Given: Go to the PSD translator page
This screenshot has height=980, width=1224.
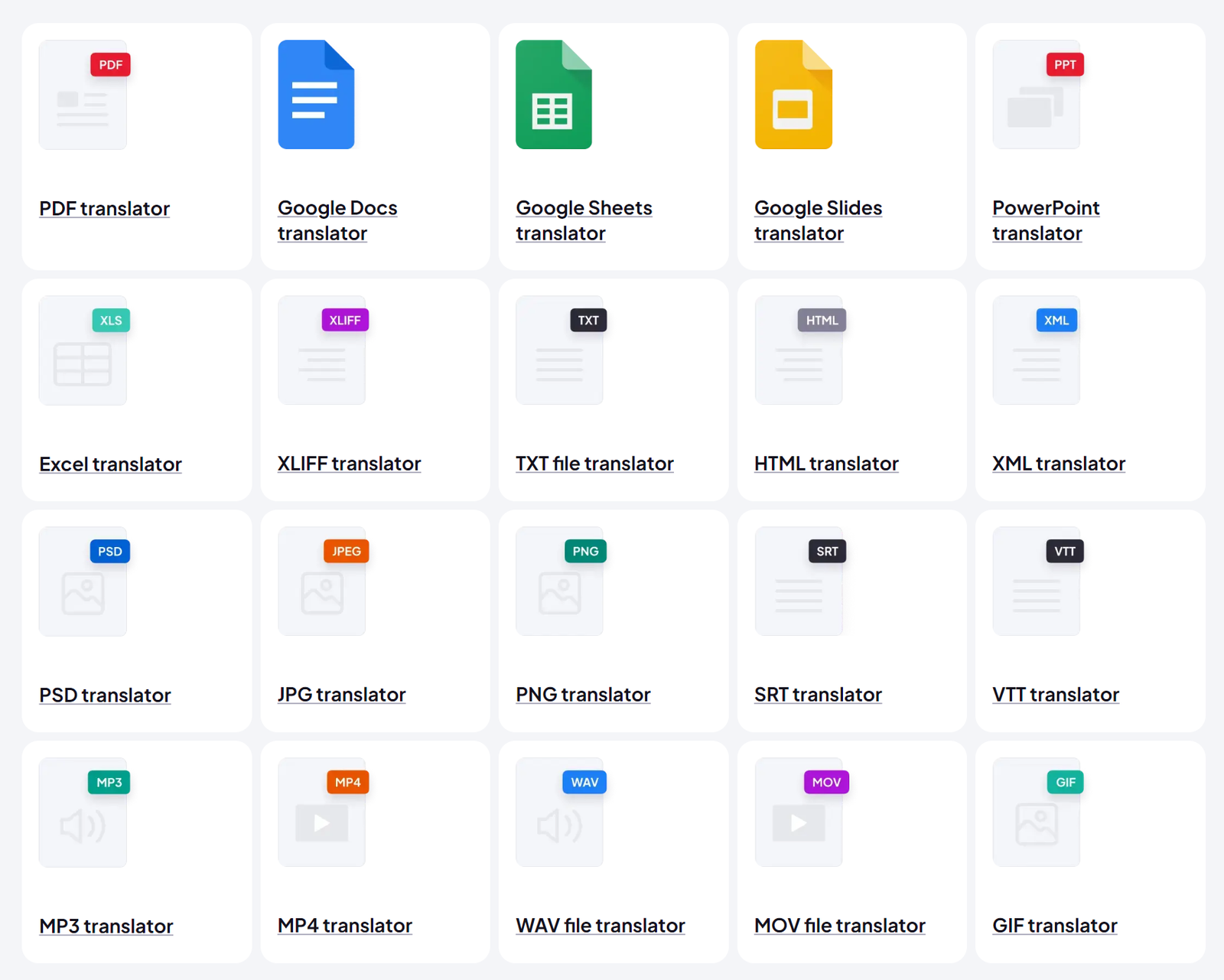Looking at the screenshot, I should 105,695.
